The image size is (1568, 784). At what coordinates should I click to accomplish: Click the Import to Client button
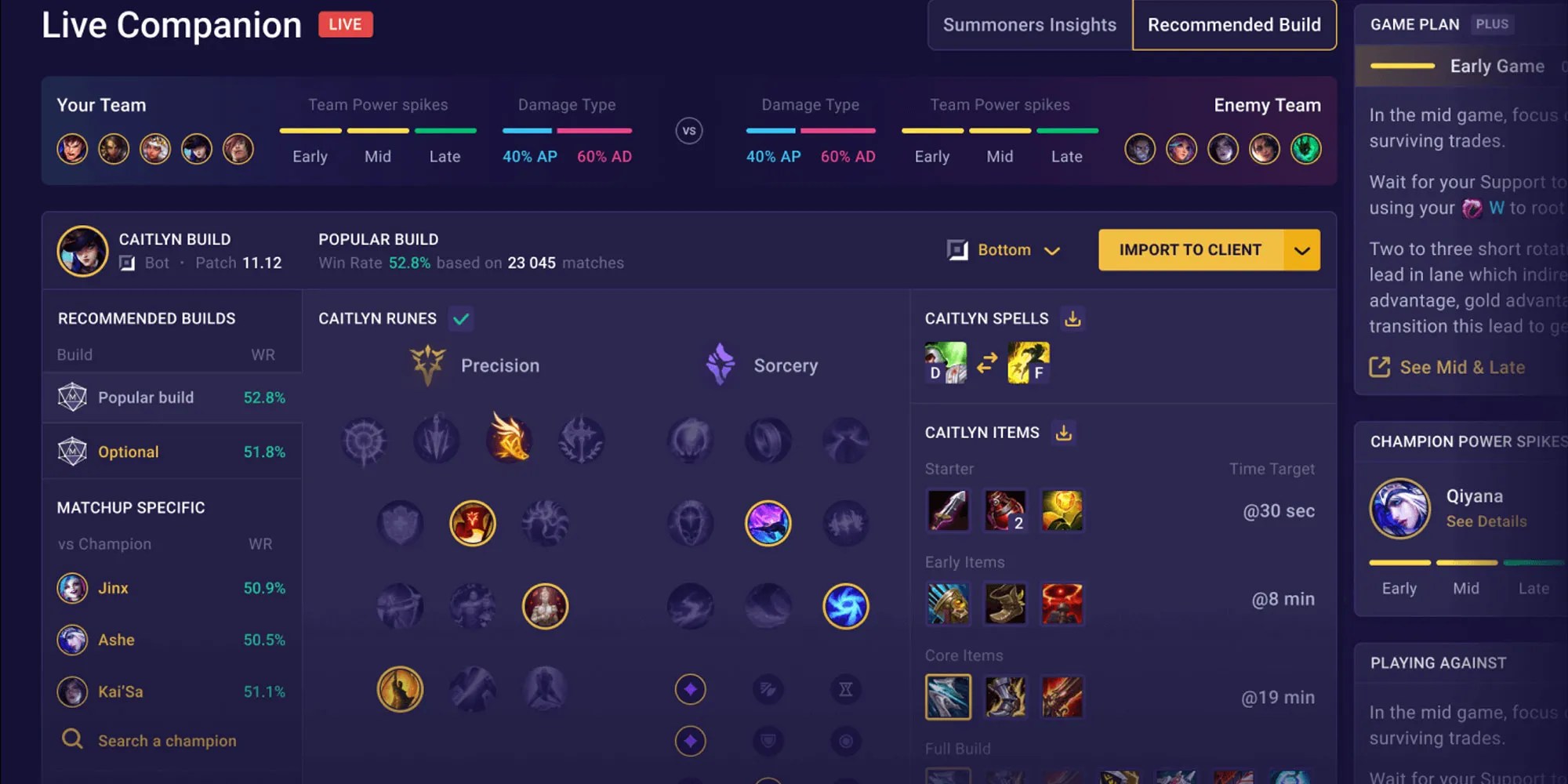pyautogui.click(x=1190, y=250)
